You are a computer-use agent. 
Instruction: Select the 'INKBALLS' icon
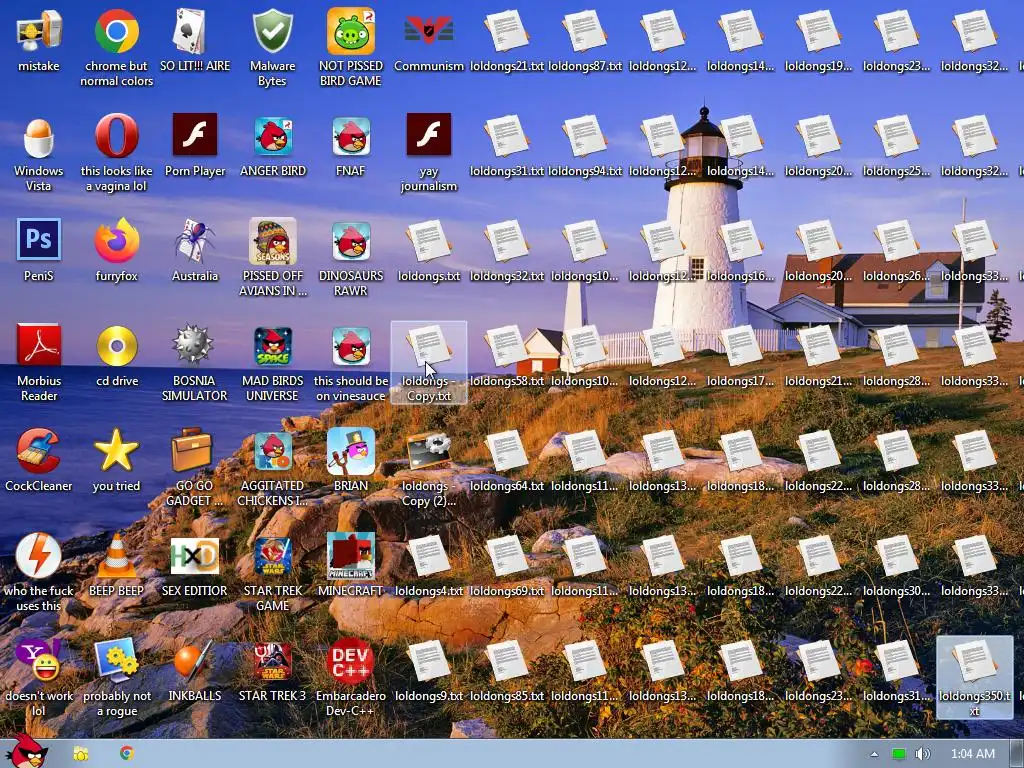[x=194, y=660]
